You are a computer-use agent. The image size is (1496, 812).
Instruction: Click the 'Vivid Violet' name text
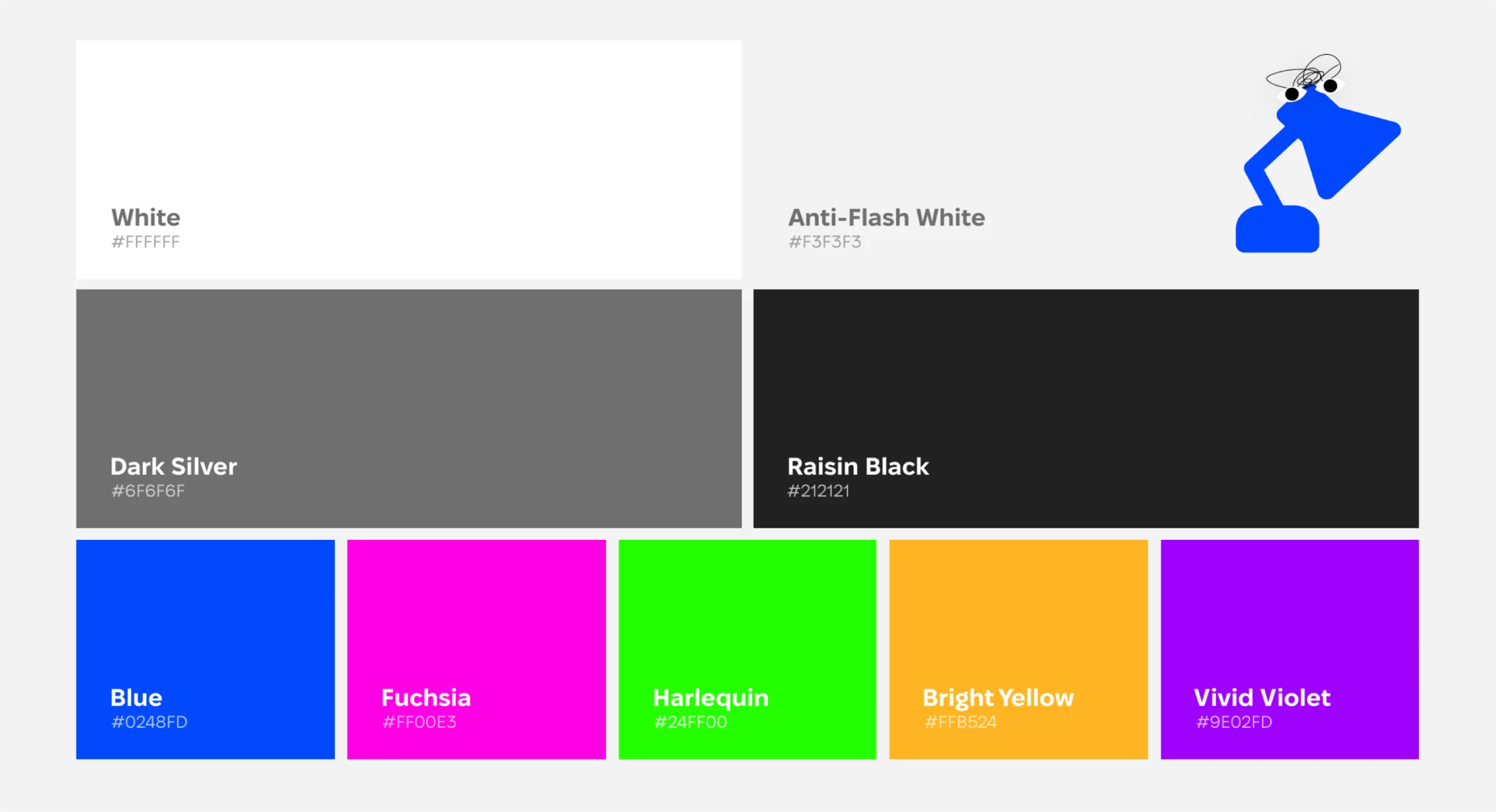(x=1262, y=698)
